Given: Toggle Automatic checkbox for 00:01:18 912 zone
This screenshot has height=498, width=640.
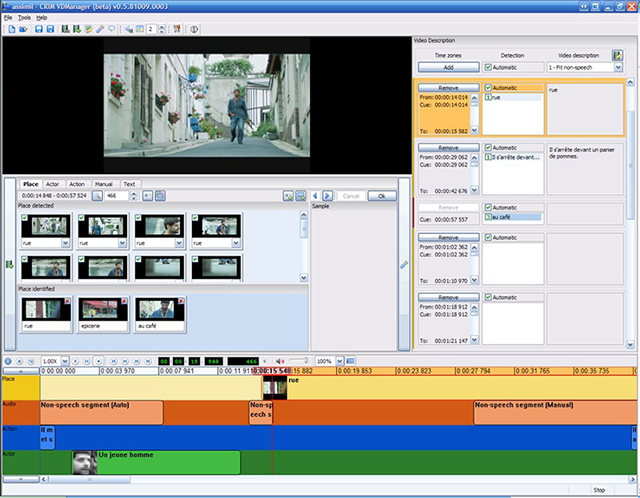Looking at the screenshot, I should (x=488, y=297).
